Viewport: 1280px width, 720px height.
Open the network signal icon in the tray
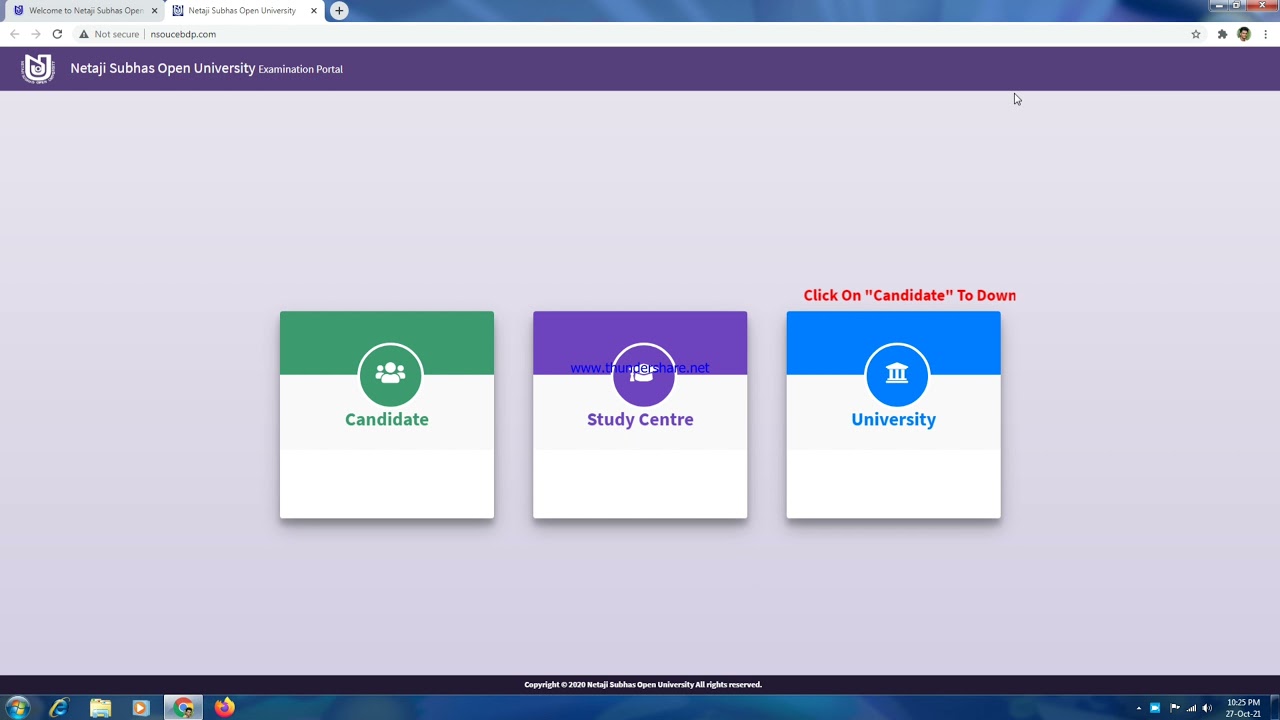(1191, 708)
